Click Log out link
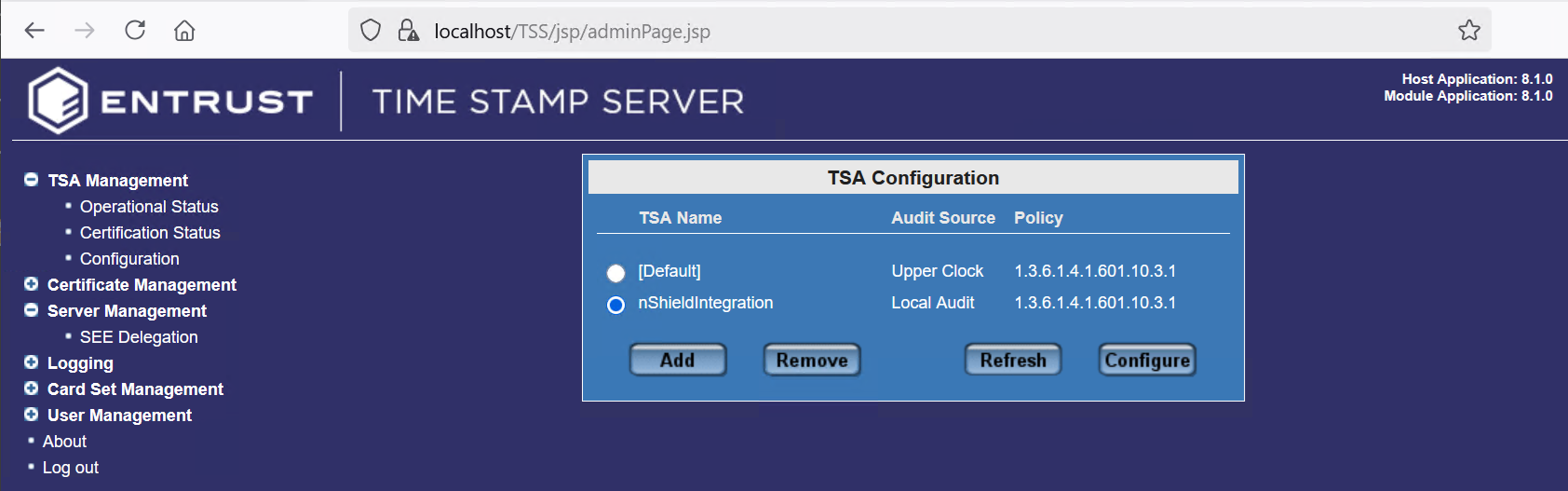 (71, 468)
